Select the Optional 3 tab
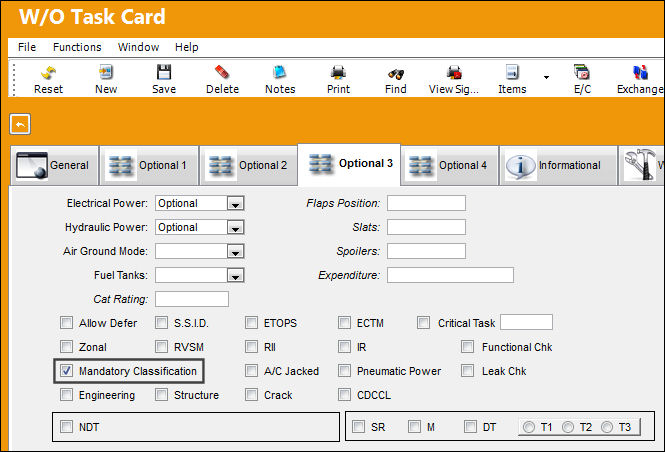Screen dimensions: 665x452 (x=349, y=164)
